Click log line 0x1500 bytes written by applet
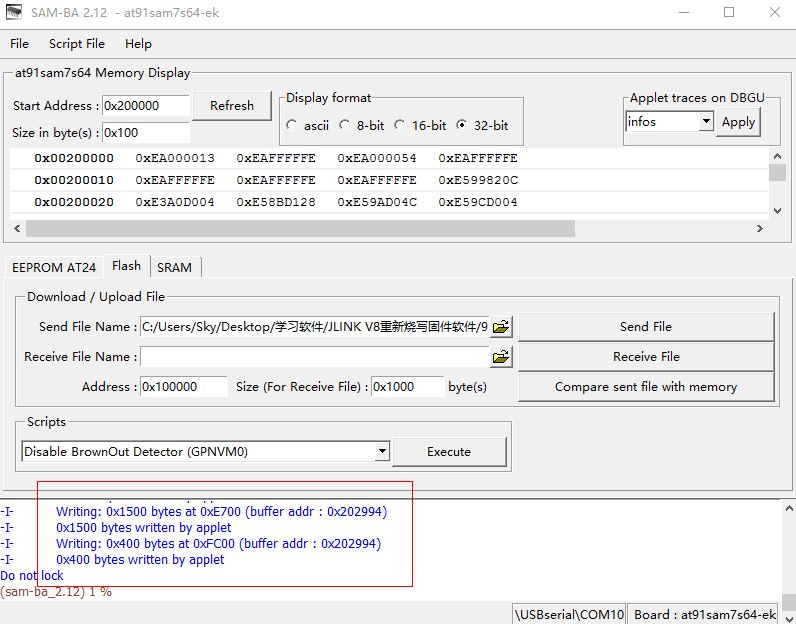The height and width of the screenshot is (624, 796). 144,528
